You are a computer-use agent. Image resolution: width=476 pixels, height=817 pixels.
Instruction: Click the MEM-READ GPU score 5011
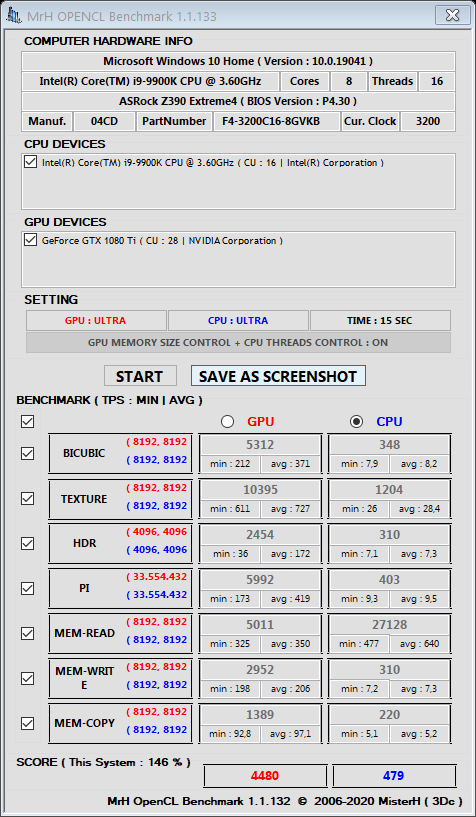point(259,624)
